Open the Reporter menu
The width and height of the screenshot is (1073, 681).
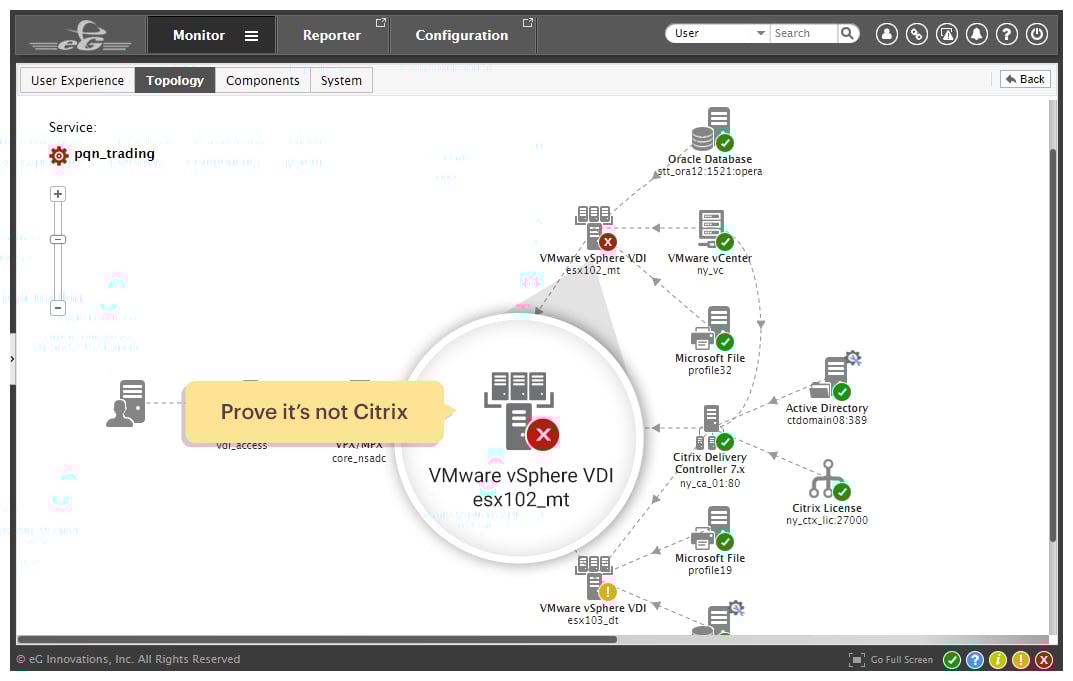pyautogui.click(x=333, y=33)
